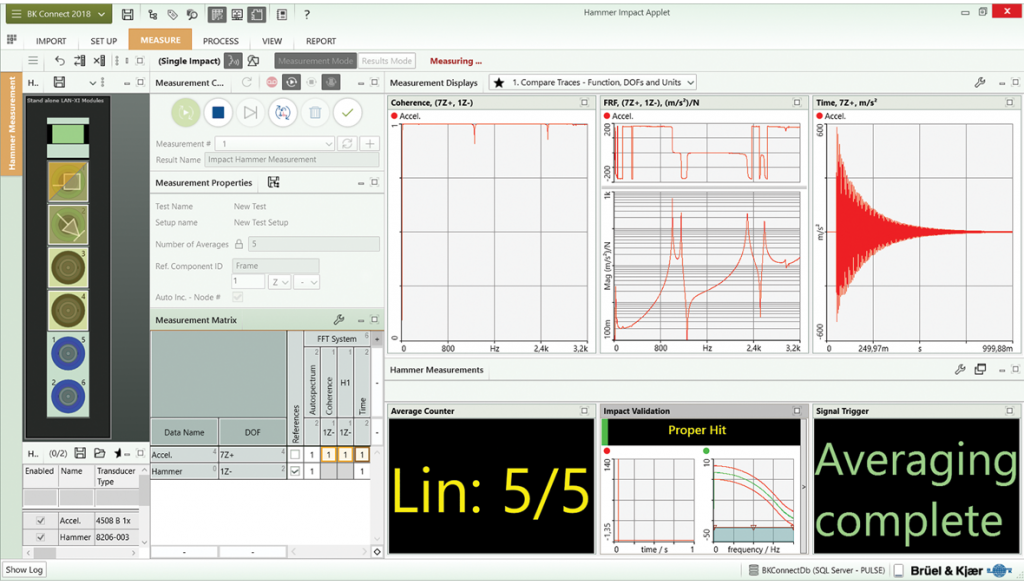Click the repeat measurement circular arrows icon

pyautogui.click(x=282, y=113)
